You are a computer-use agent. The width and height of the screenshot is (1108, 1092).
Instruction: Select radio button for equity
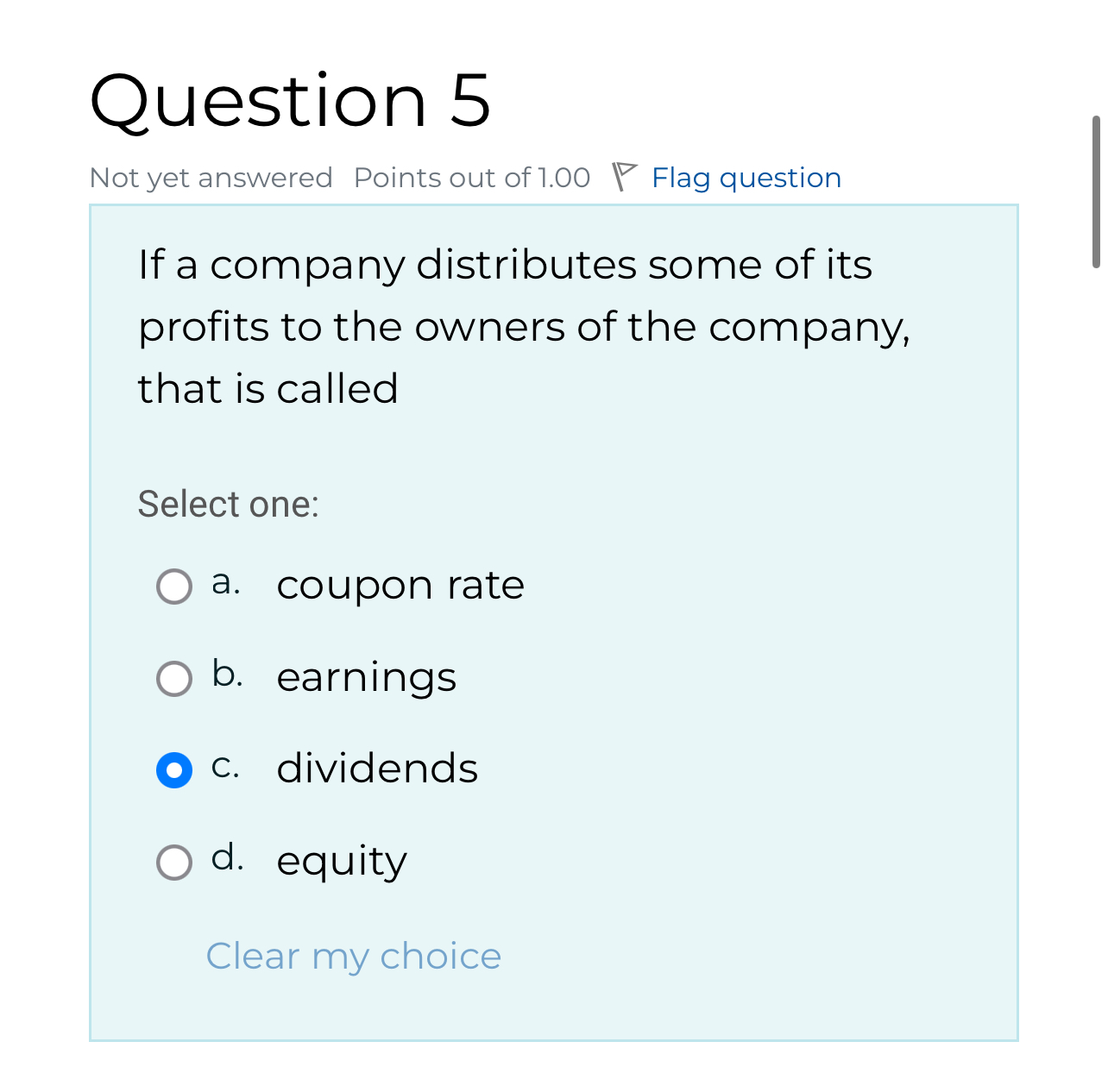click(x=173, y=863)
